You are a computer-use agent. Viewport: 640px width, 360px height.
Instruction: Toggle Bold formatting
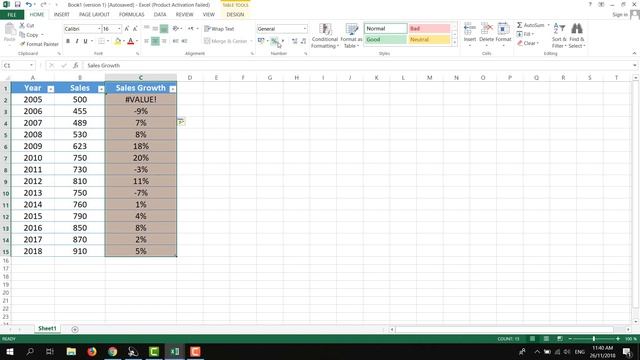[x=68, y=41]
